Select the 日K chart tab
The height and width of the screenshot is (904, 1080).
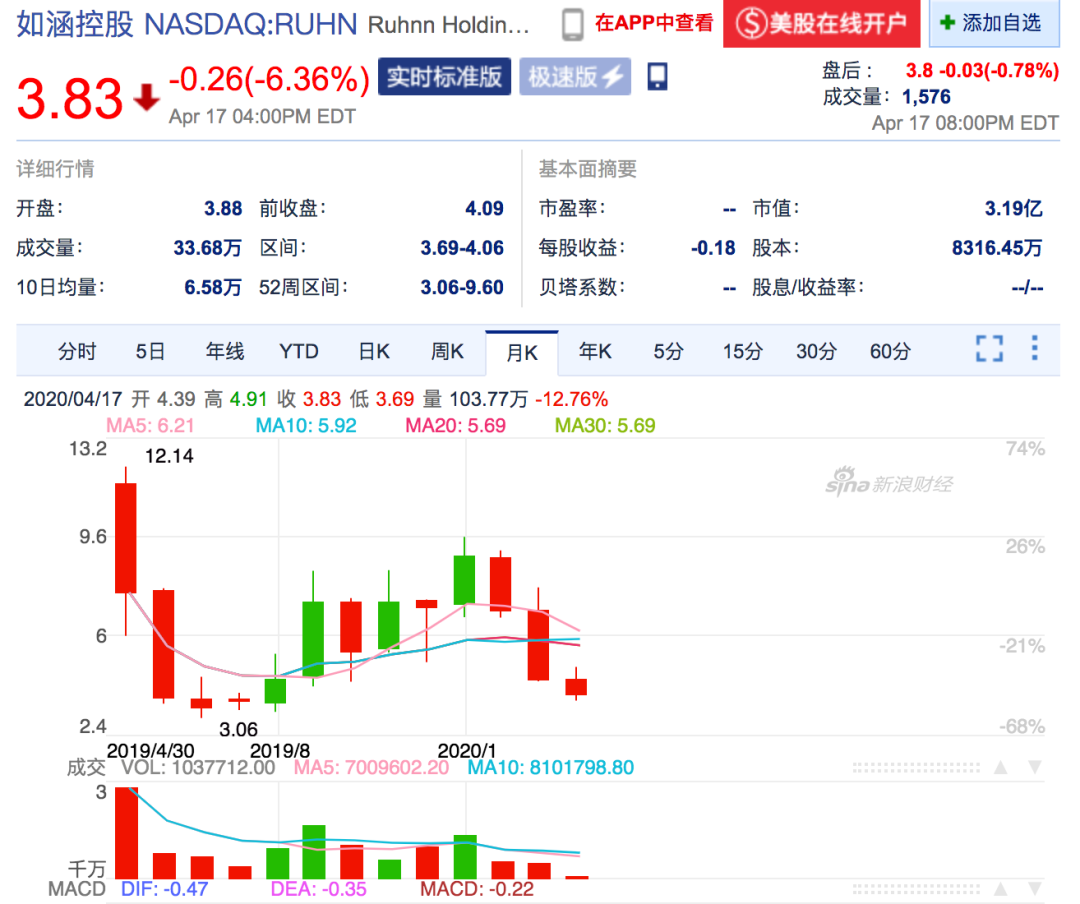pyautogui.click(x=374, y=351)
